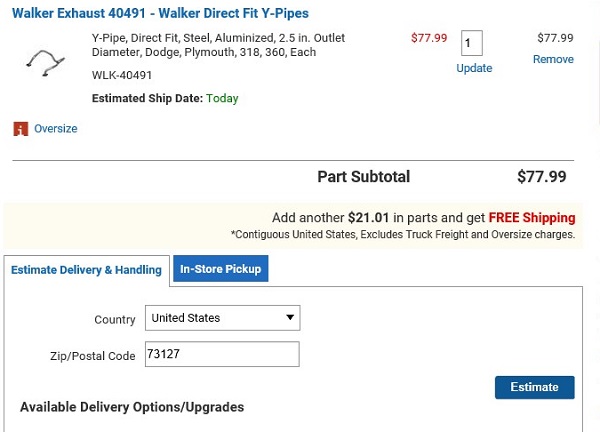Open the Walker Exhaust 40491 product link

(160, 14)
